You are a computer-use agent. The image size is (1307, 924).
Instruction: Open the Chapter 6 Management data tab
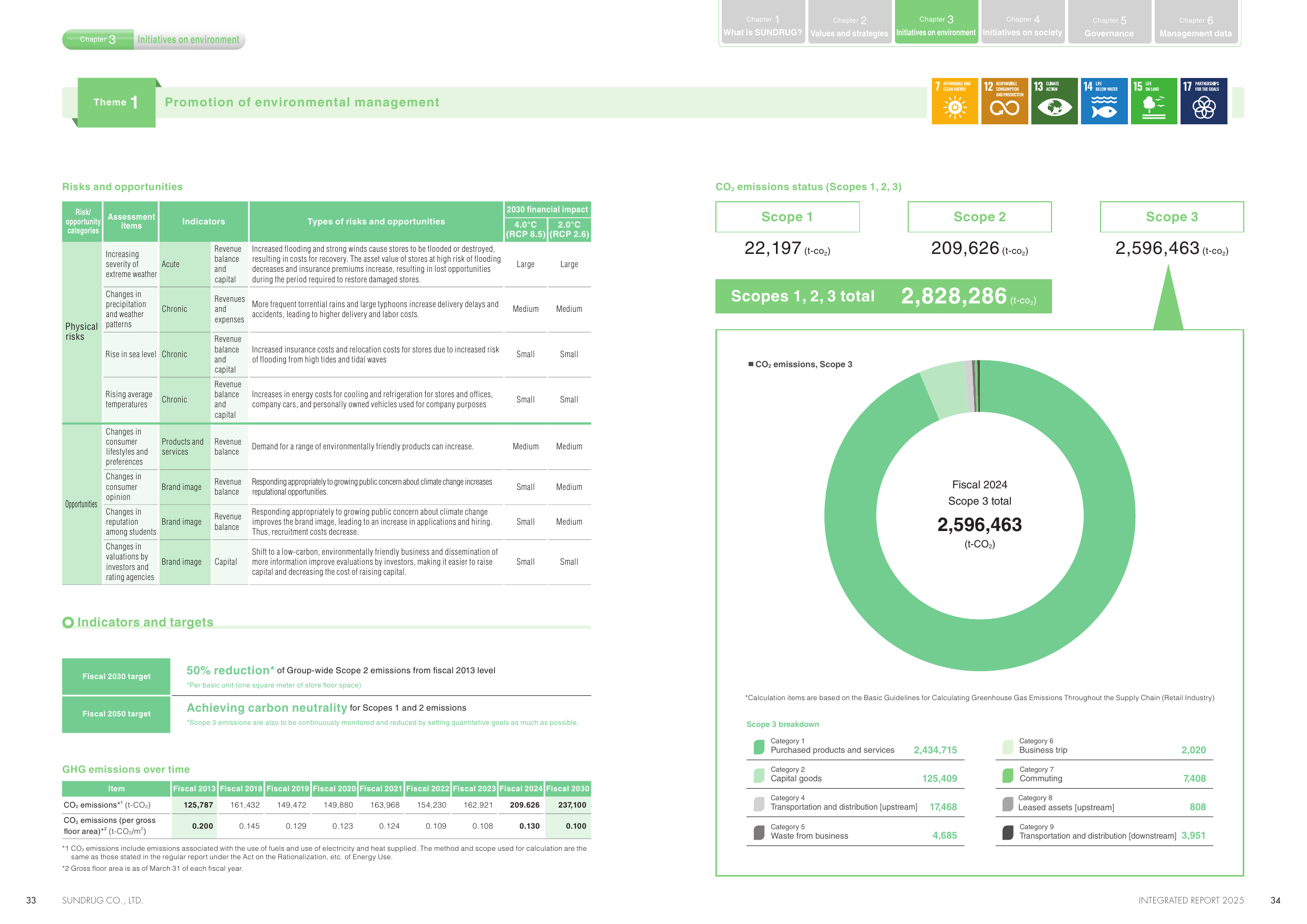click(1195, 22)
